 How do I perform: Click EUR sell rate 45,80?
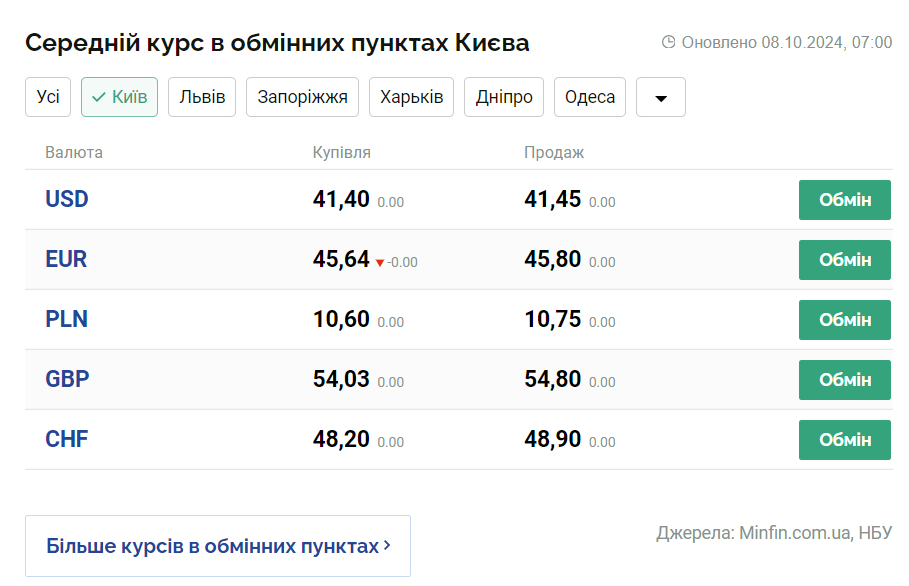(552, 259)
